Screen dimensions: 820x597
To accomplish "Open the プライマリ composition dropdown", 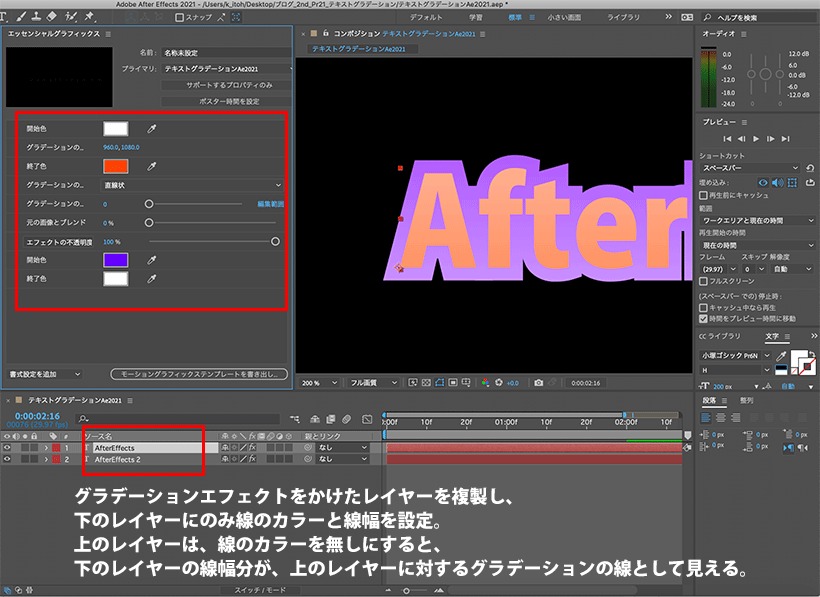I will [x=226, y=68].
